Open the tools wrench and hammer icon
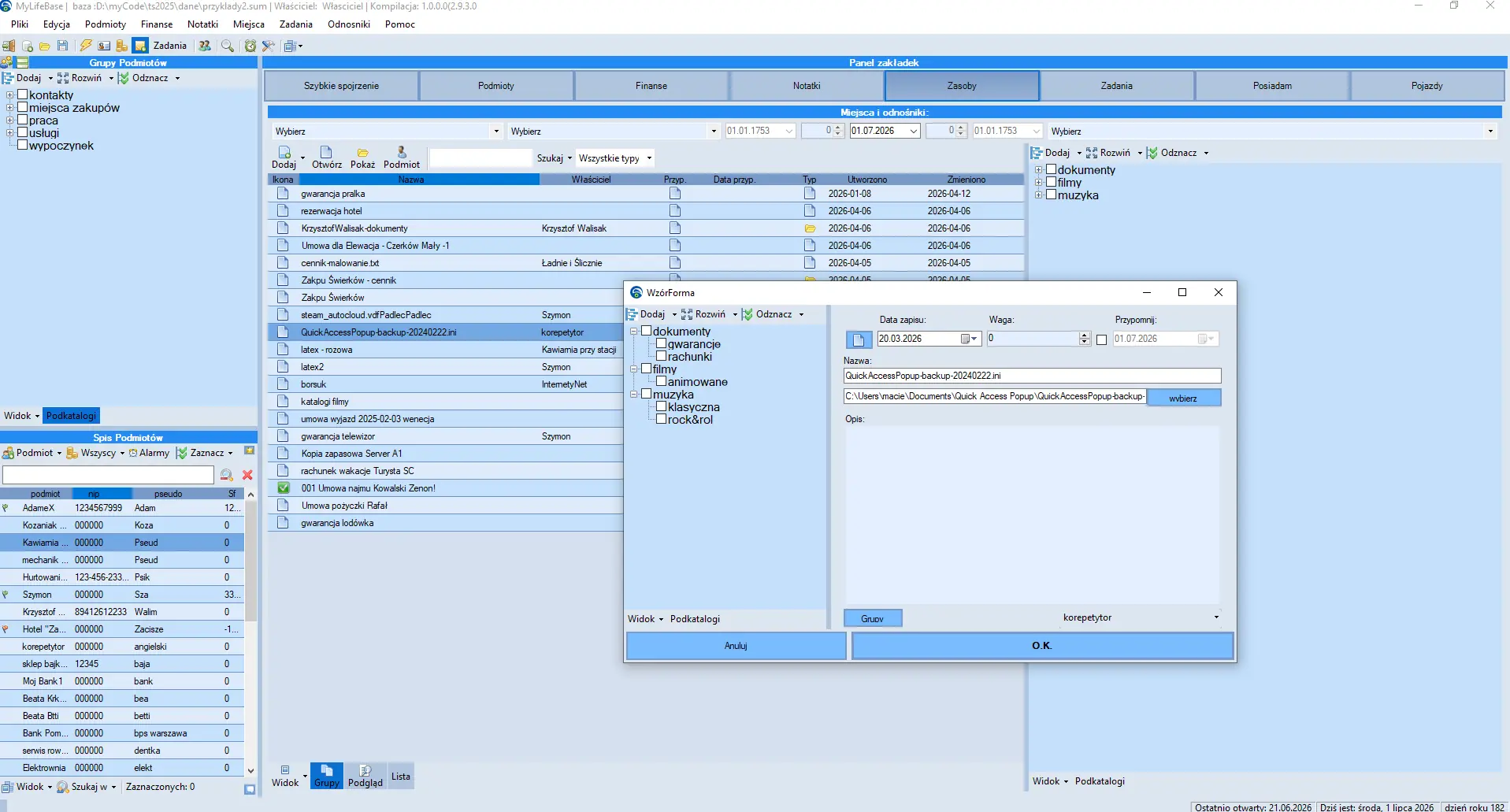The width and height of the screenshot is (1510, 812). coord(269,46)
